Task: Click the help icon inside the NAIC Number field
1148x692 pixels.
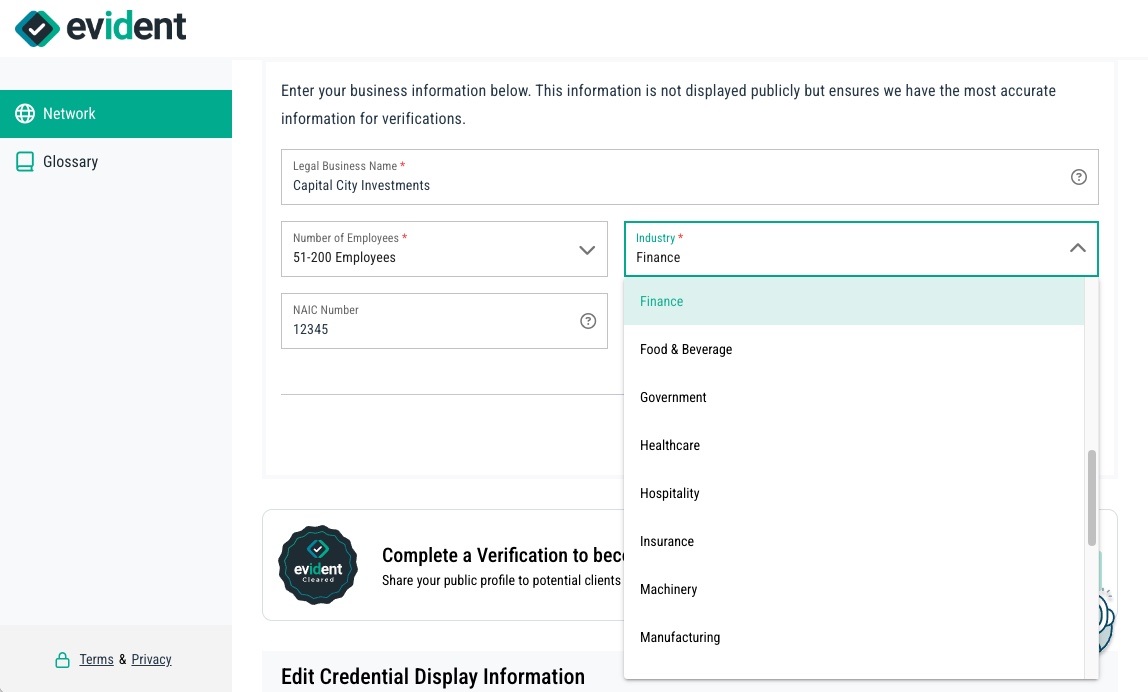Action: (587, 321)
